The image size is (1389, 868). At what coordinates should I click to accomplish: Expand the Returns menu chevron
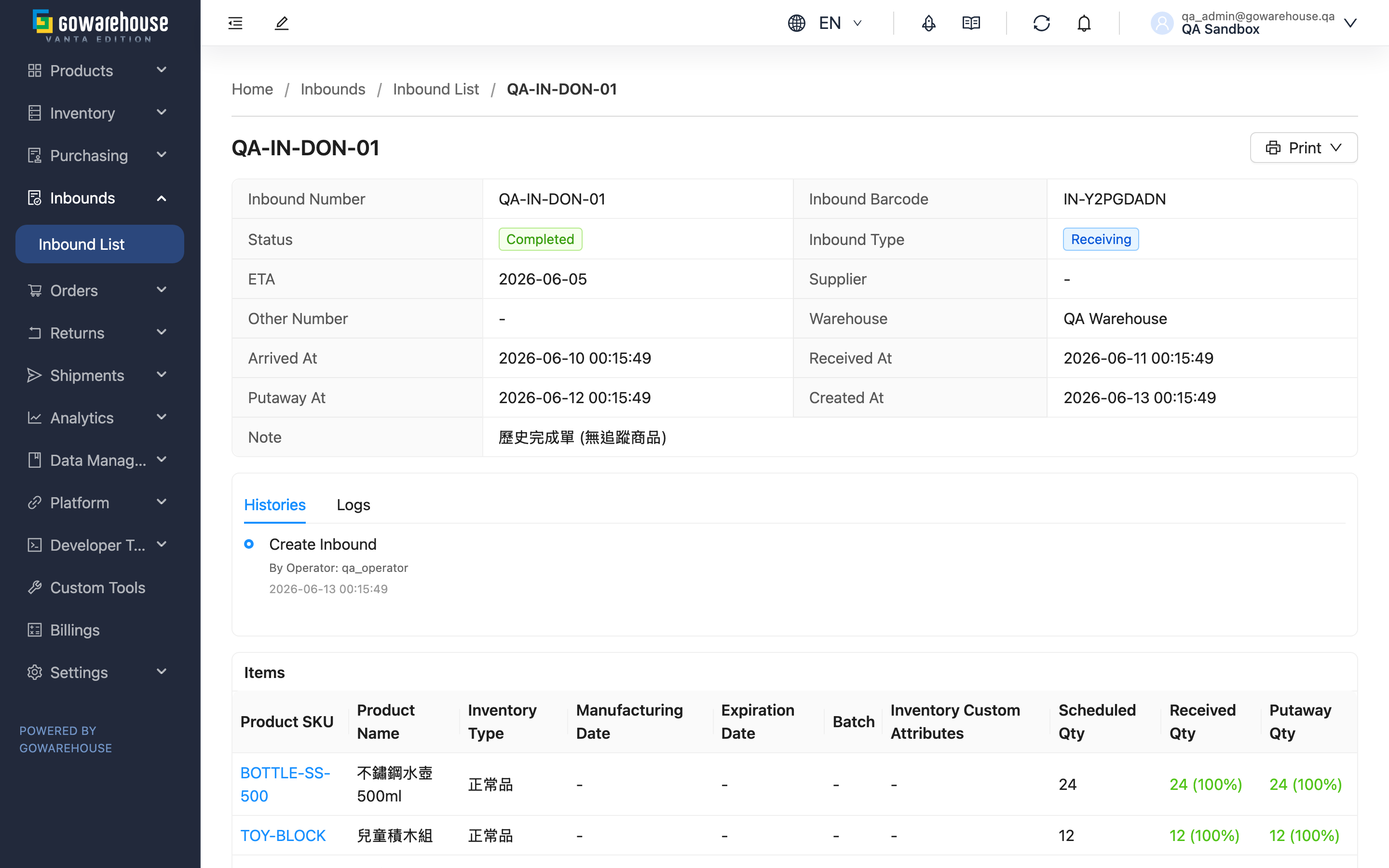[162, 332]
